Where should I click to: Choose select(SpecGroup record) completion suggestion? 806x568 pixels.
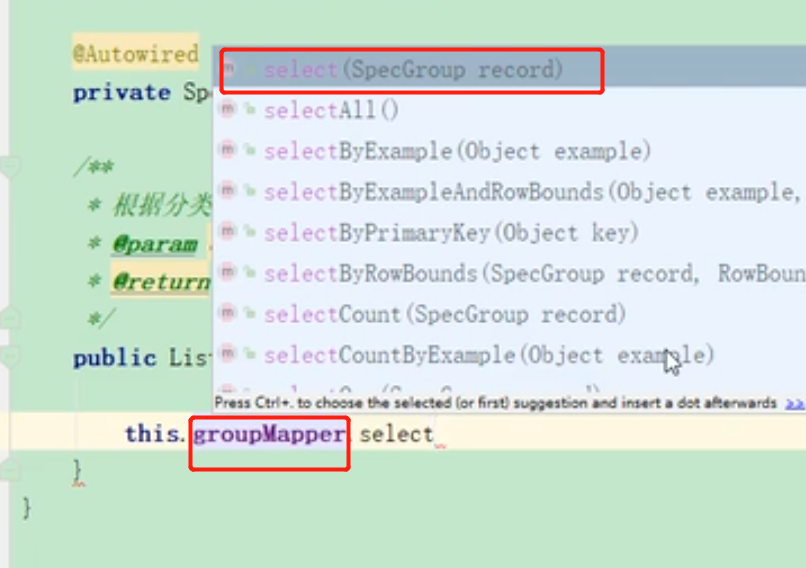click(x=509, y=69)
